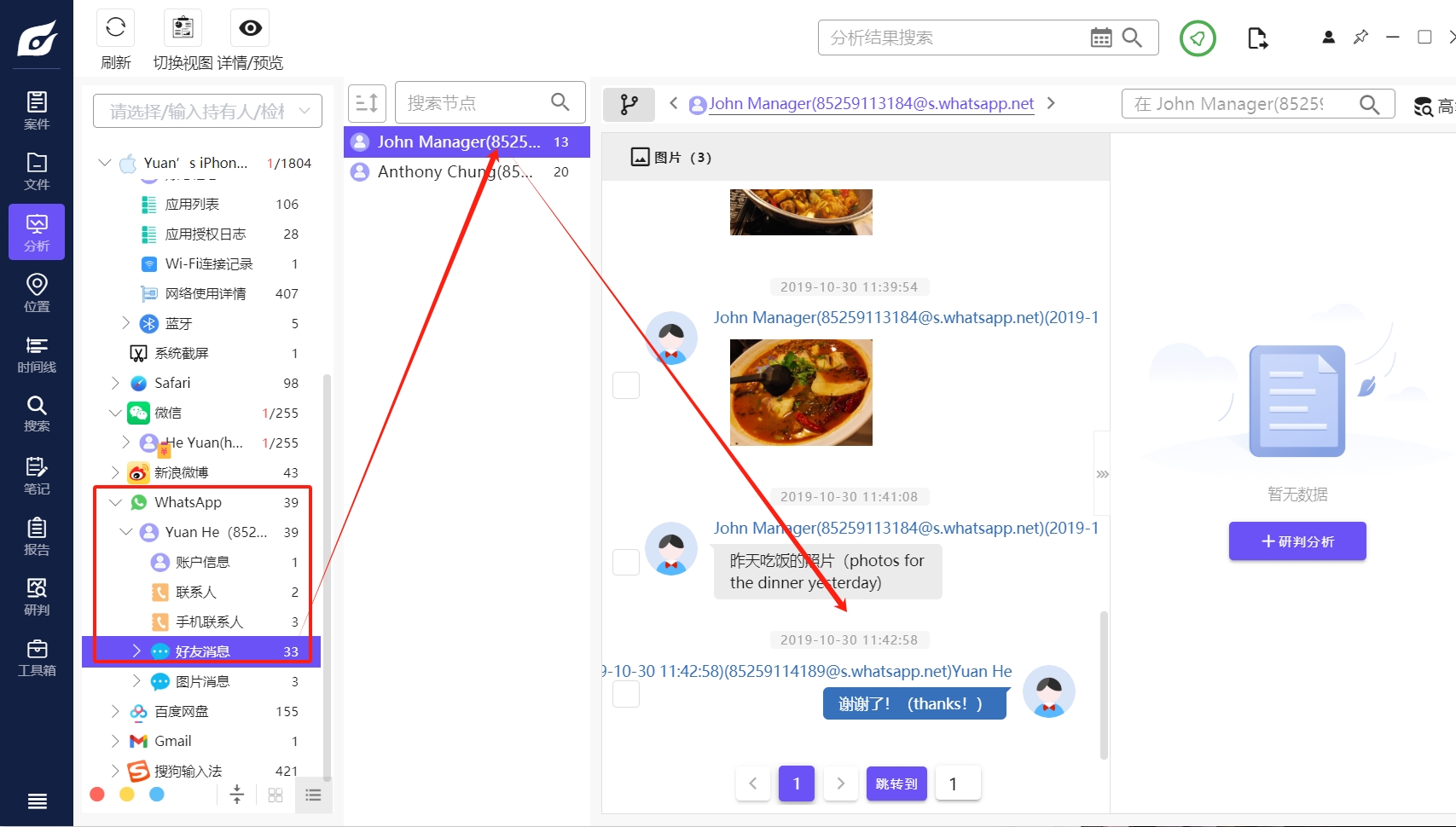Collapse the WhatsApp tree node
Viewport: 1456px width, 827px height.
(x=116, y=502)
